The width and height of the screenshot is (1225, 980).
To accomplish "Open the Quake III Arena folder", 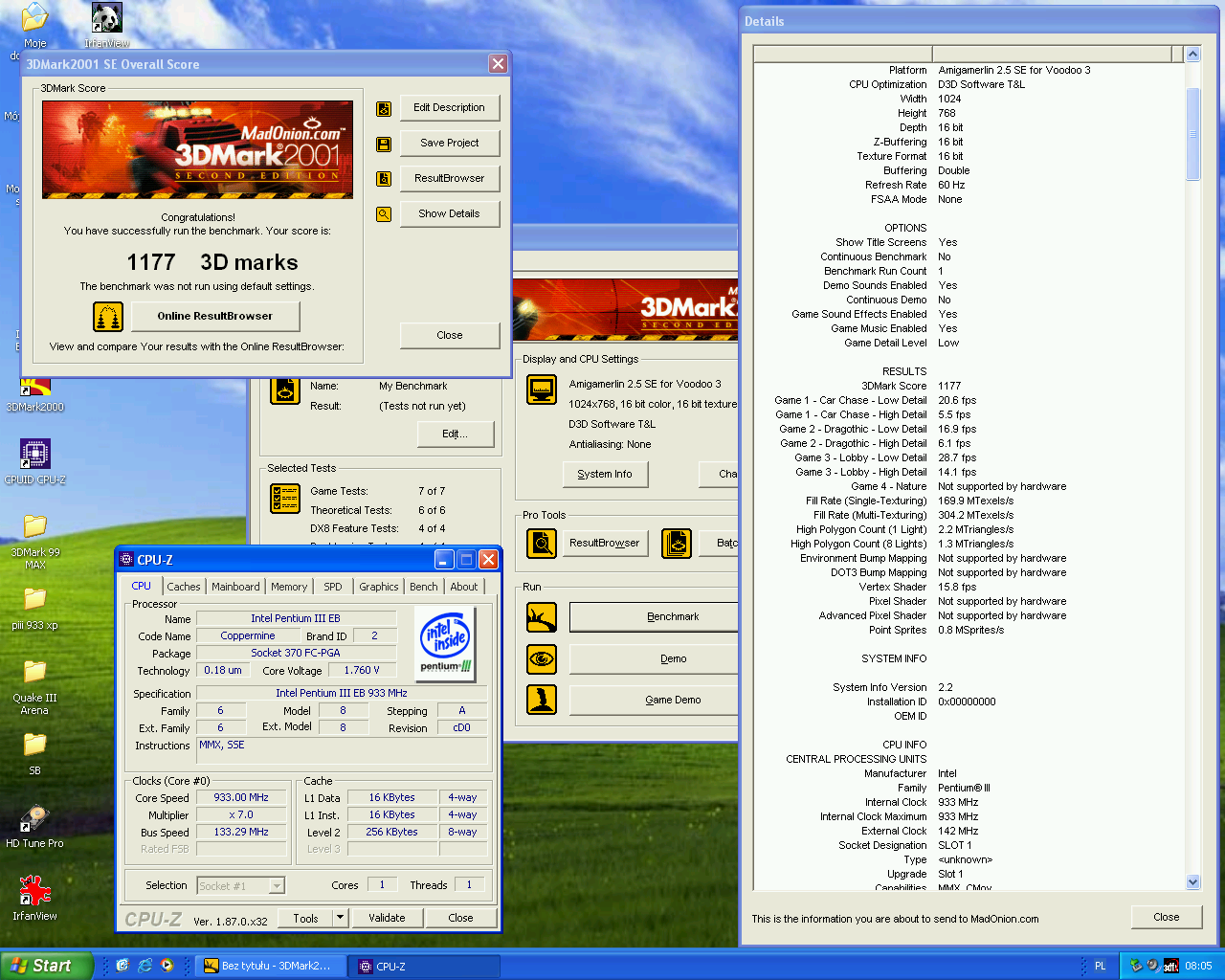I will [35, 687].
